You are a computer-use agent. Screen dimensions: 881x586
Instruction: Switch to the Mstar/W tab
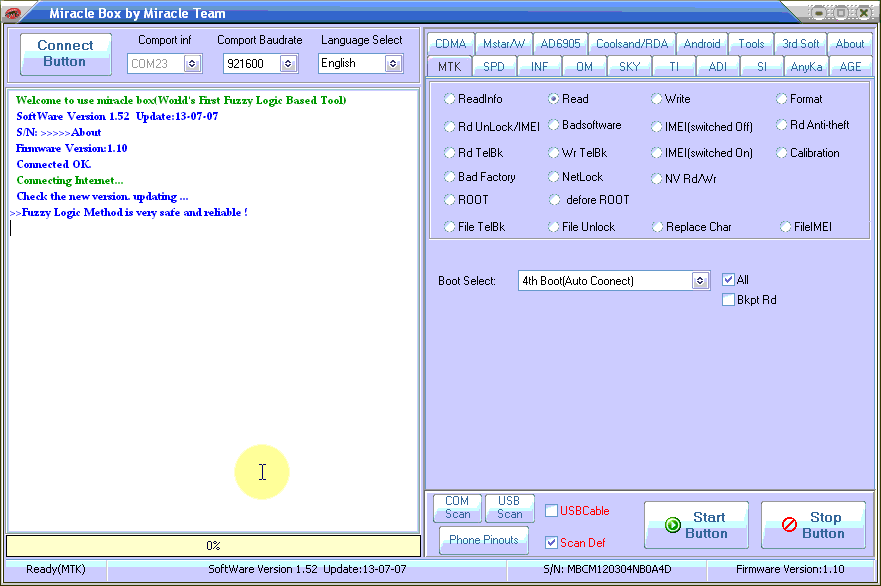[504, 44]
